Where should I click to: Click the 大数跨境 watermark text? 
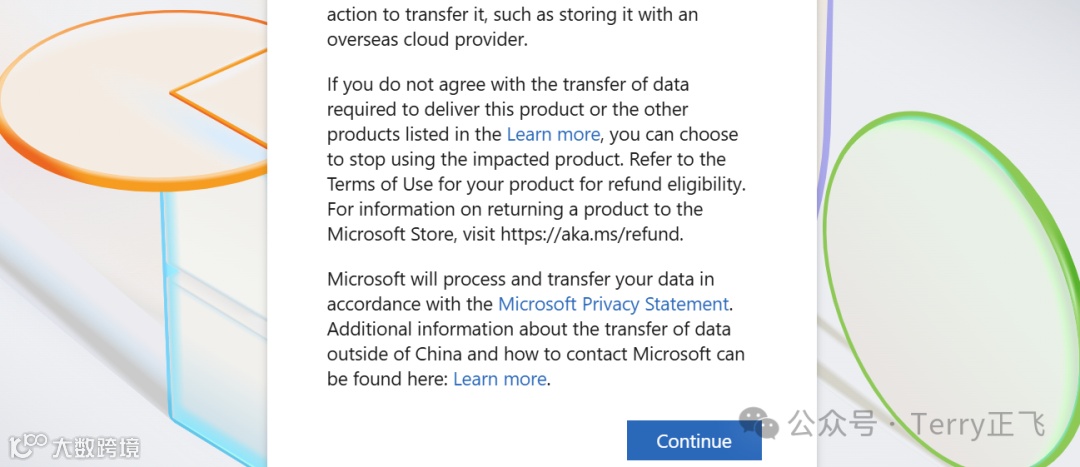point(96,446)
